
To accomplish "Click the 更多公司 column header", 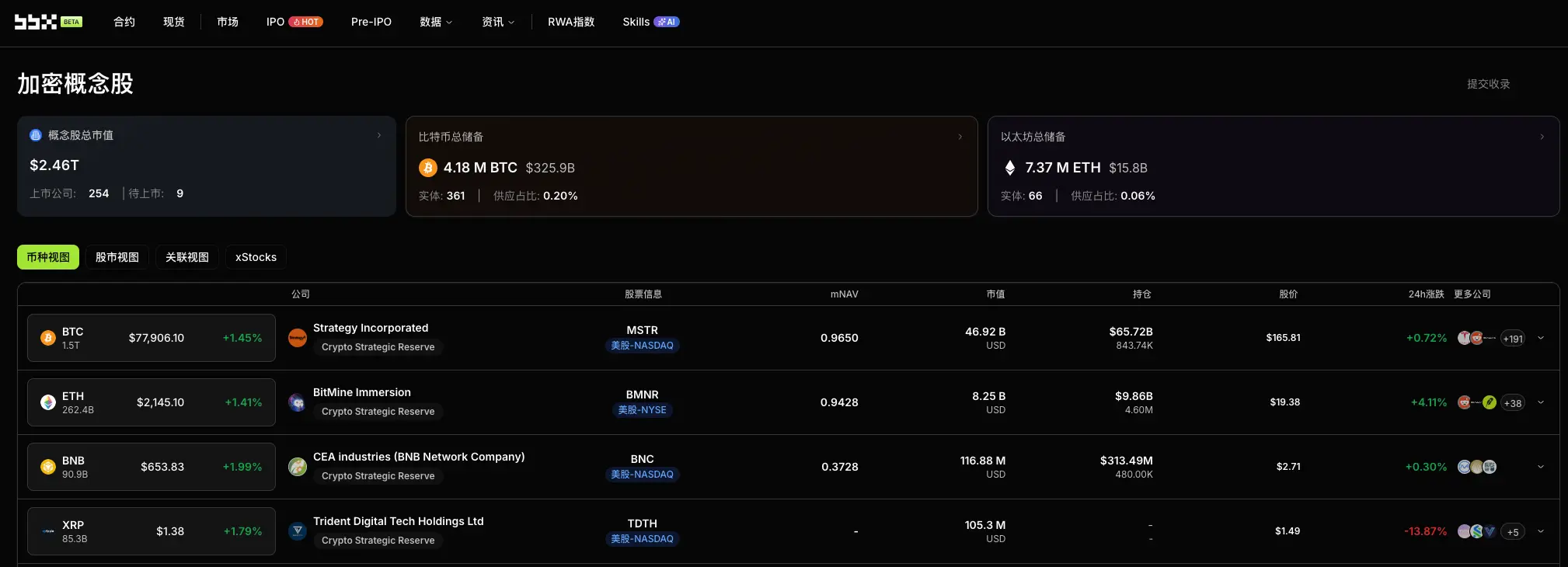I will [x=1472, y=294].
